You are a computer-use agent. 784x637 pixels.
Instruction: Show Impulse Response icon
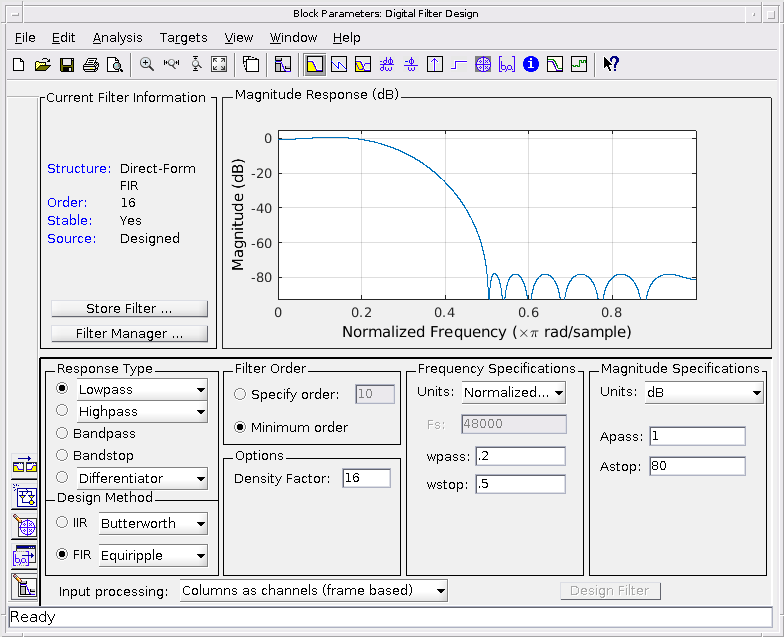(x=434, y=64)
